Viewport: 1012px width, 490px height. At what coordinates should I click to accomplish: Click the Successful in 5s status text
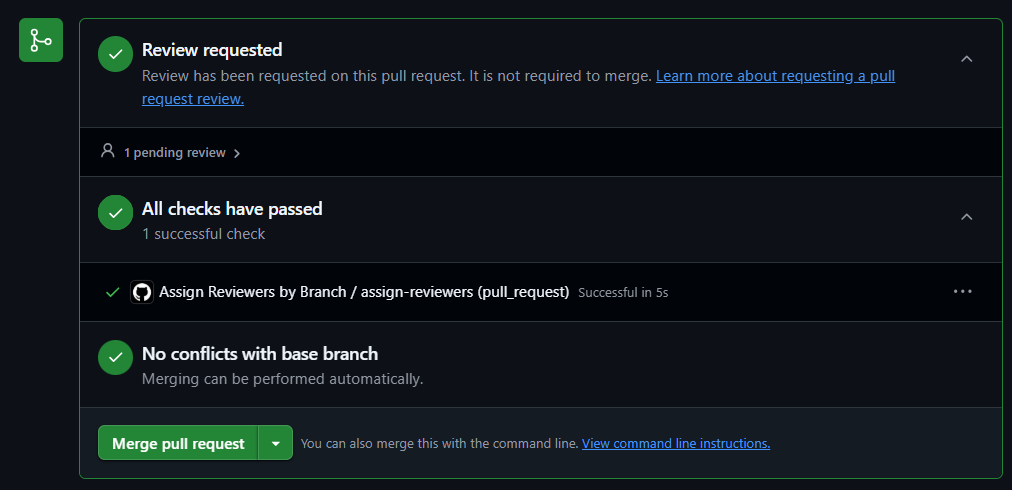(623, 292)
